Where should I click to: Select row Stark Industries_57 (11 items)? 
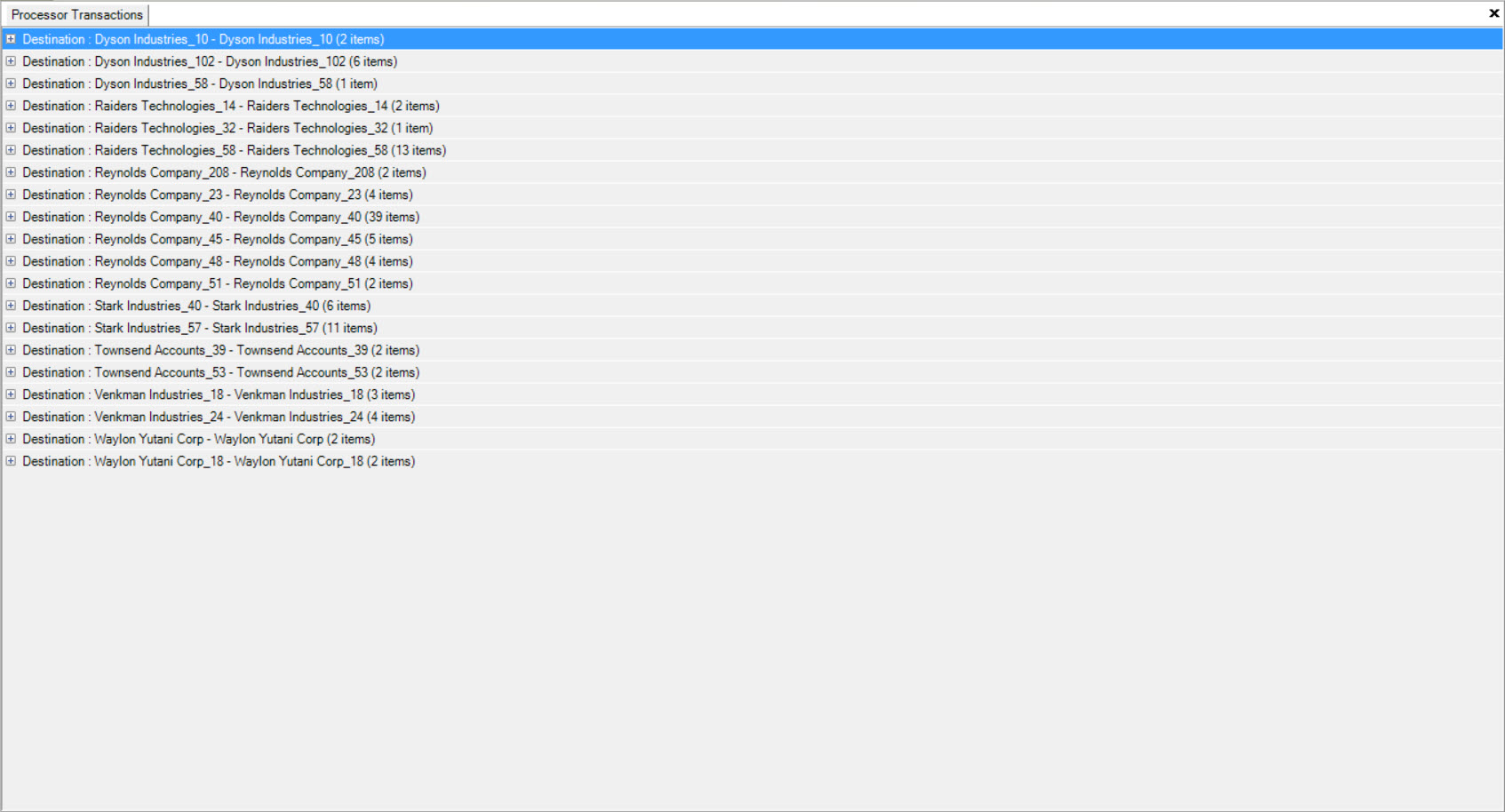pyautogui.click(x=752, y=328)
